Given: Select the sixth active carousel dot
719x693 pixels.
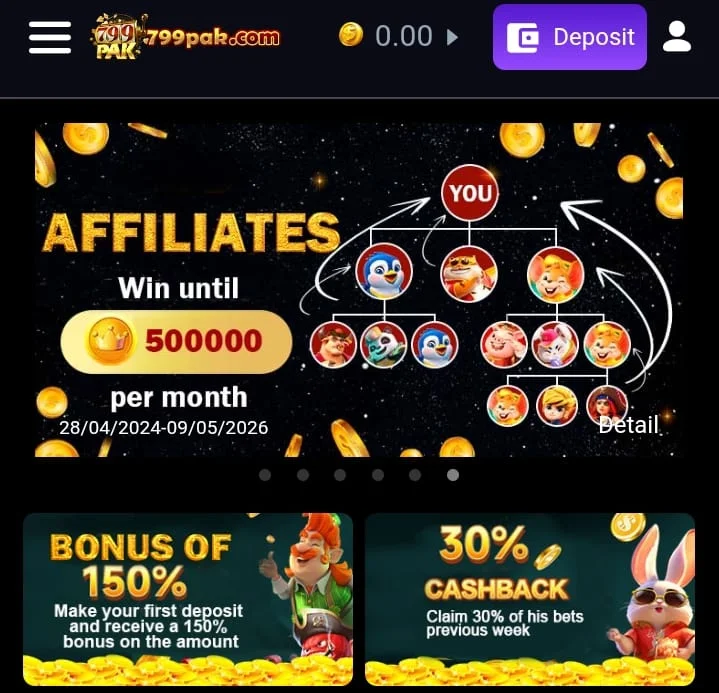Looking at the screenshot, I should [x=453, y=475].
